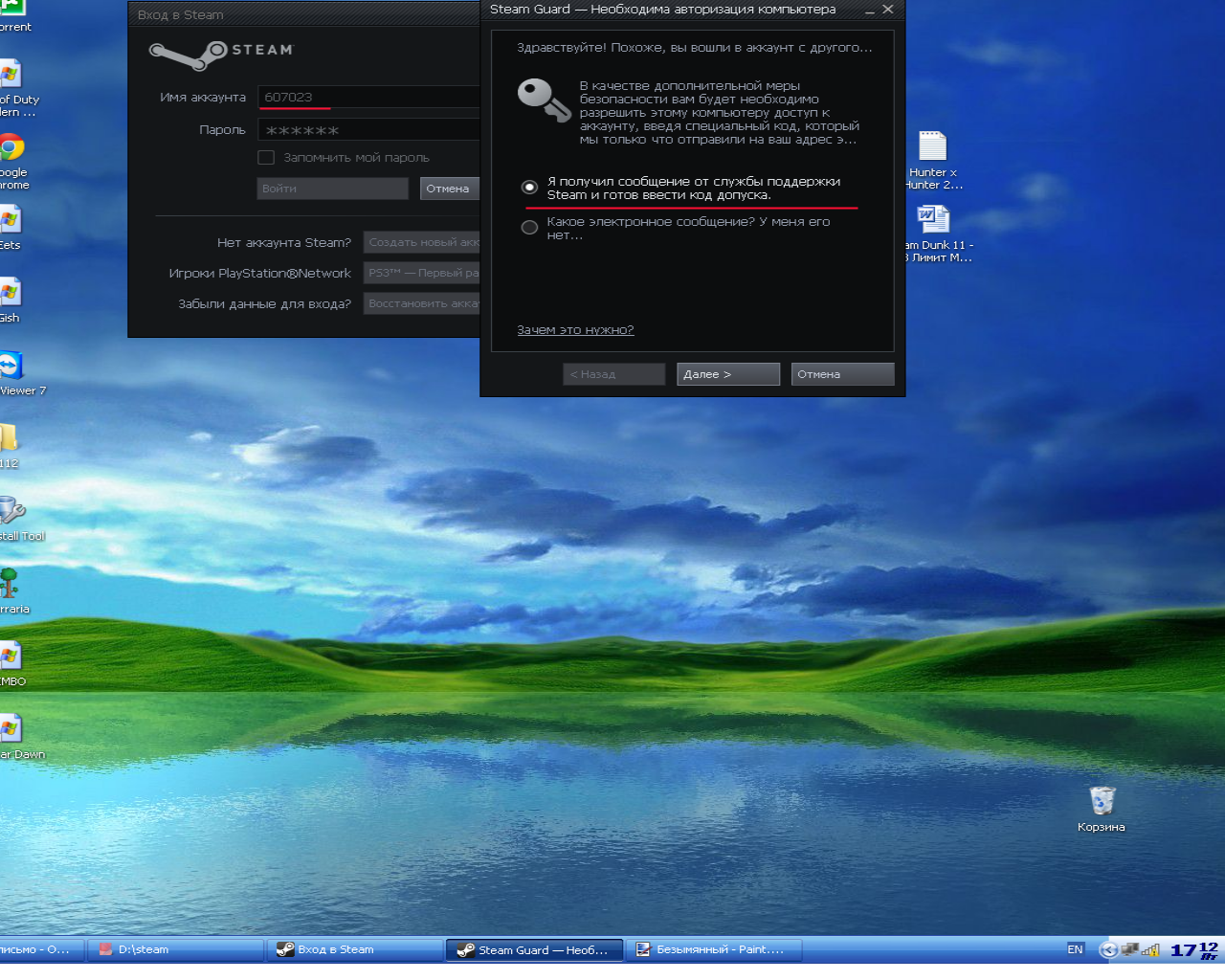This screenshot has width=1225, height=980.
Task: Click the 'Войти' button in Steam login
Action: point(332,189)
